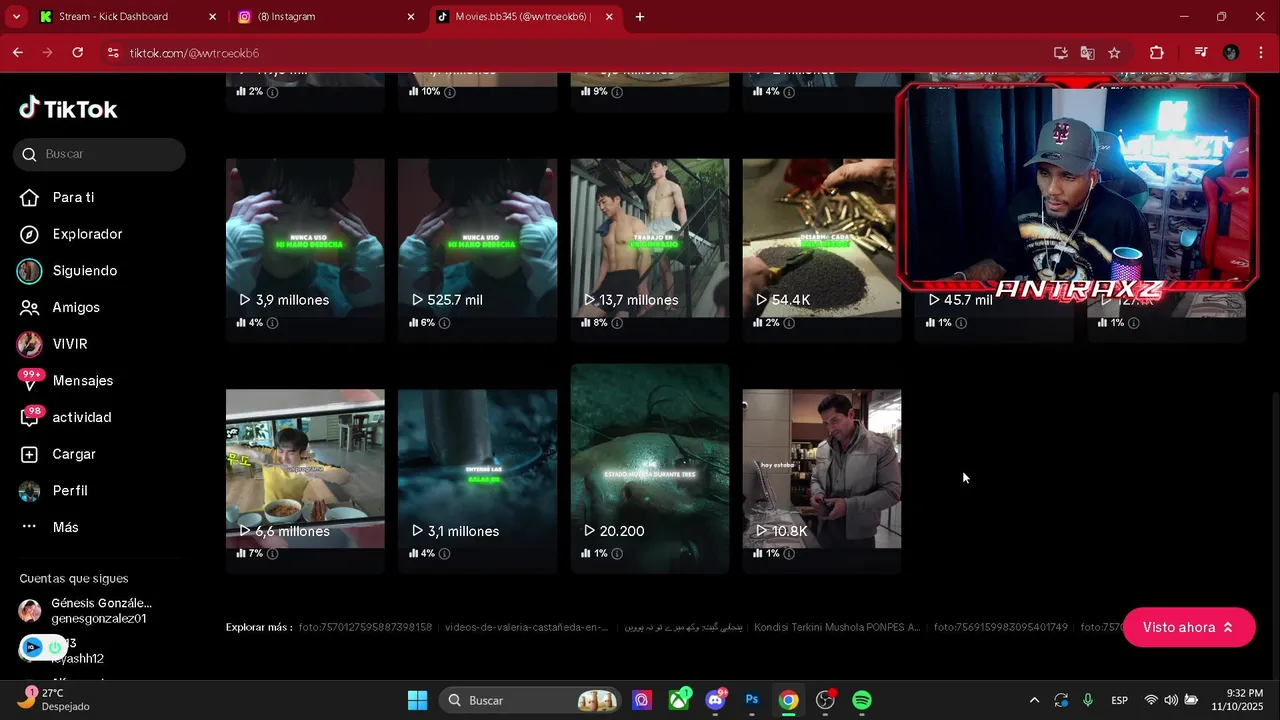Viewport: 1280px width, 720px height.
Task: Open the taskbar weather widget 27°C
Action: 55,699
